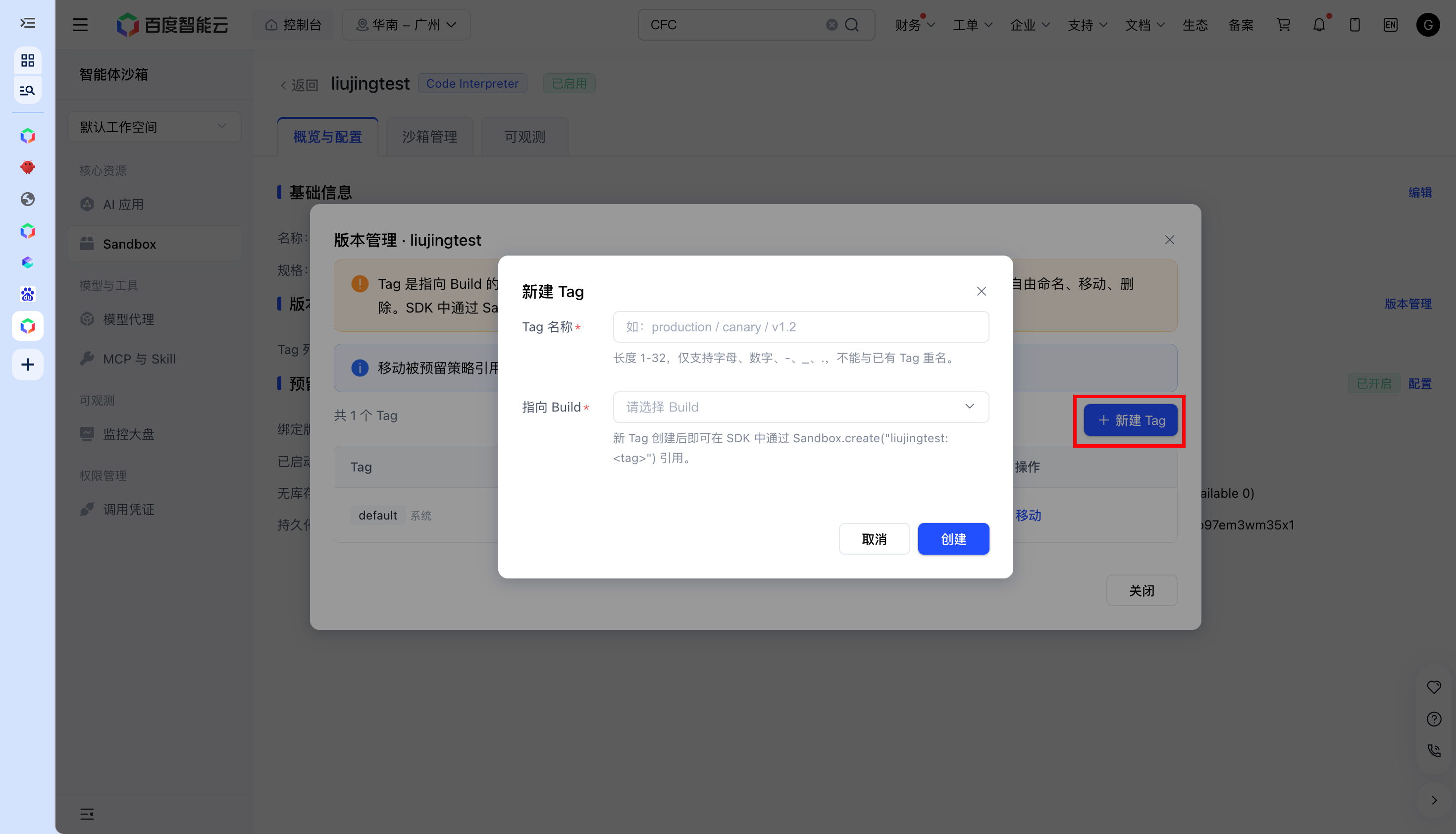This screenshot has height=834, width=1456.
Task: Open the 华南 – 广州 region selector
Action: (x=406, y=25)
